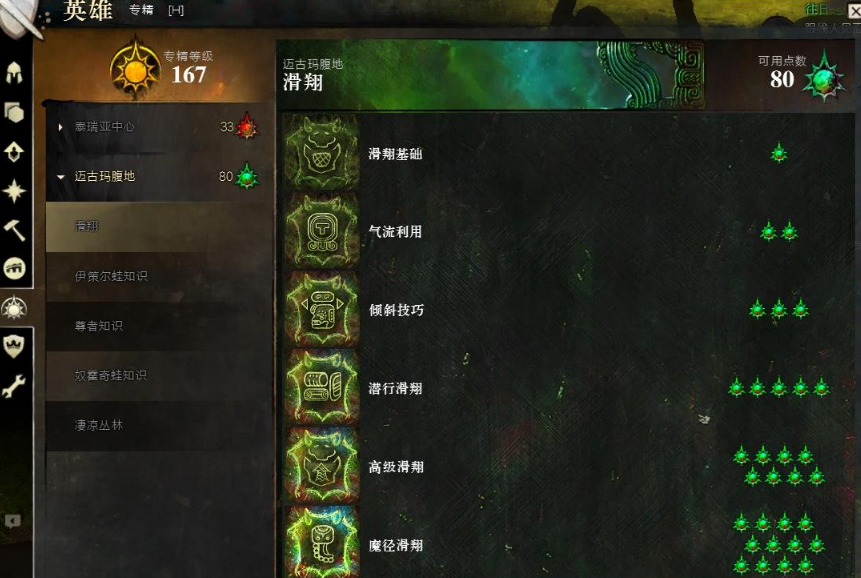Click the 潜行滑翔 mastery row
Viewport: 861px width, 578px height.
point(568,388)
